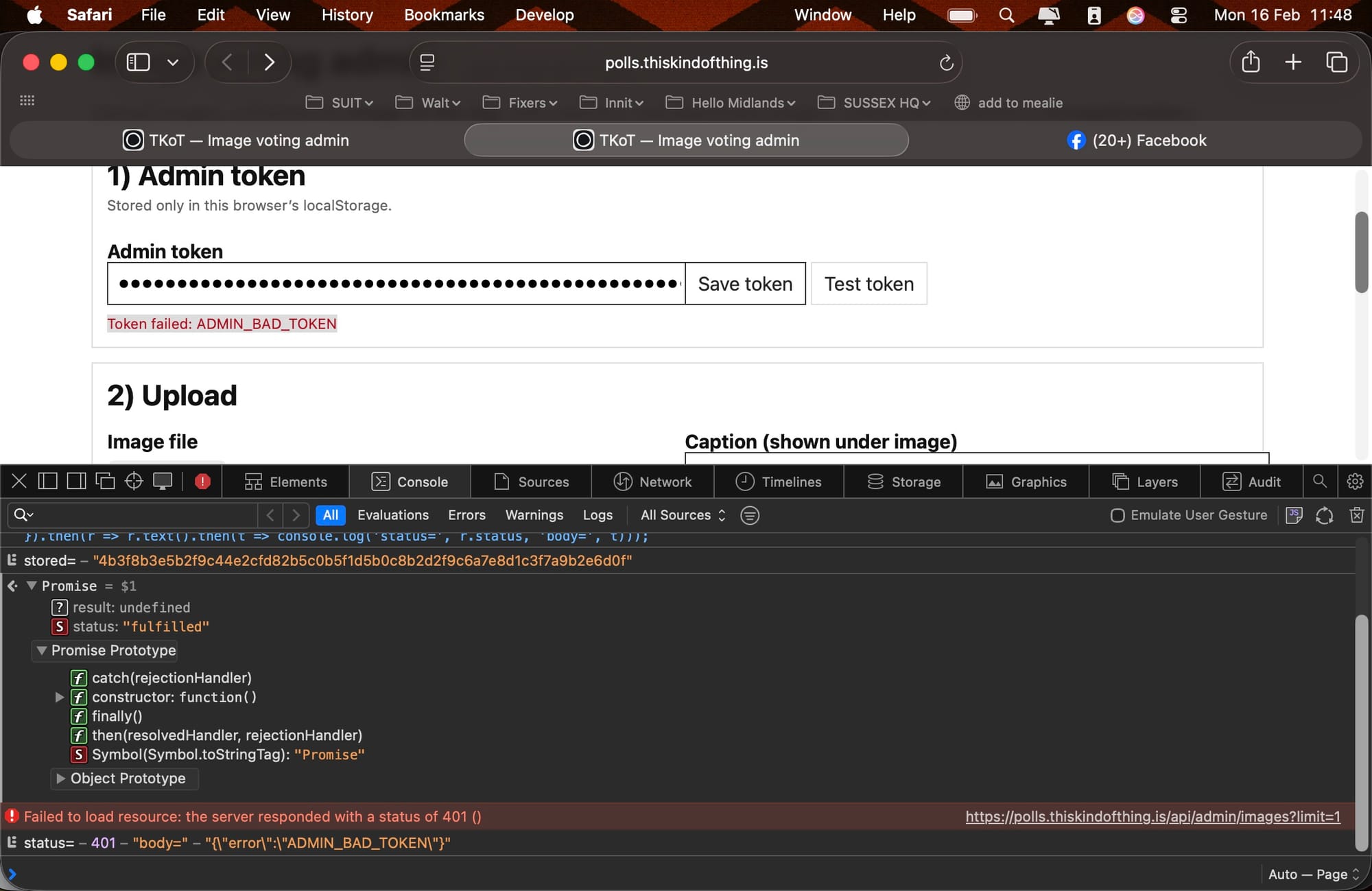Switch to the Network tab
Viewport: 1372px width, 891px height.
pyautogui.click(x=652, y=482)
